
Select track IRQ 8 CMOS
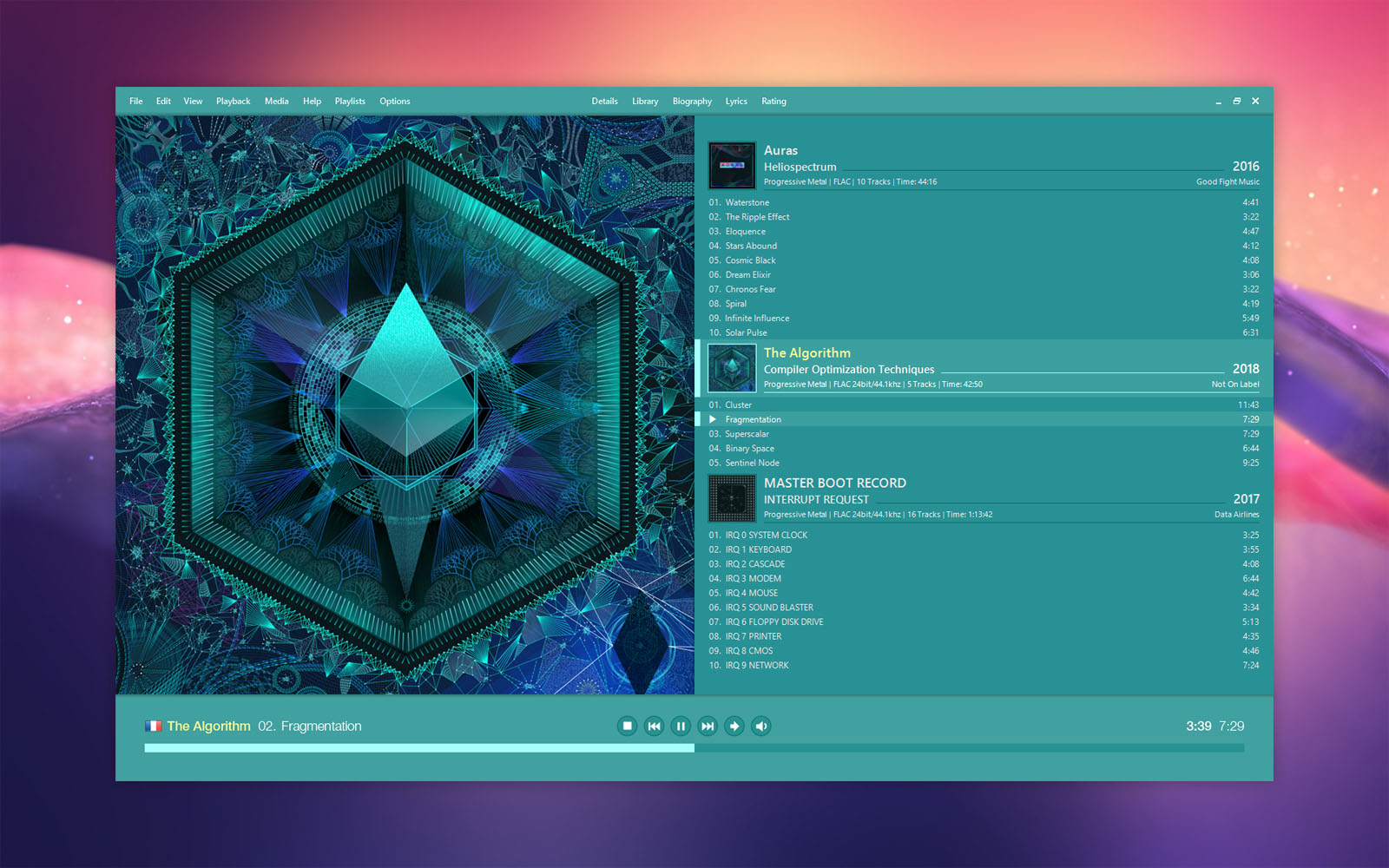[984, 651]
